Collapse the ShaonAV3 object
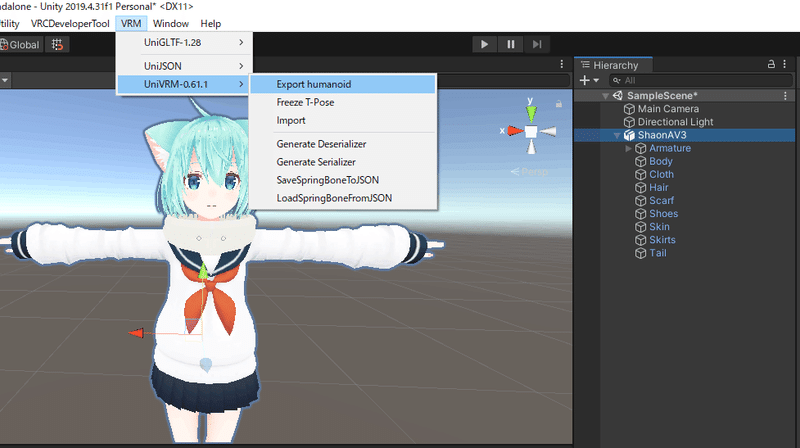 click(x=617, y=135)
